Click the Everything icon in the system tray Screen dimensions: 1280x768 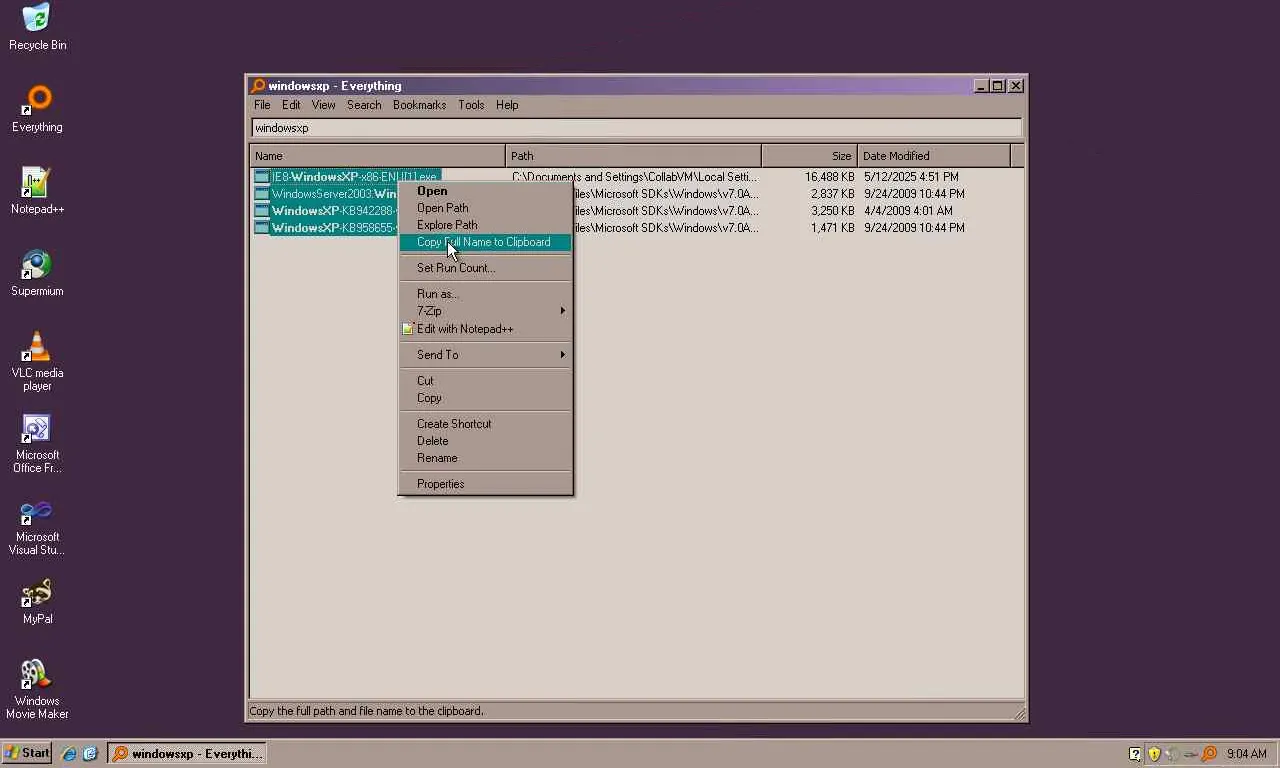point(1209,754)
